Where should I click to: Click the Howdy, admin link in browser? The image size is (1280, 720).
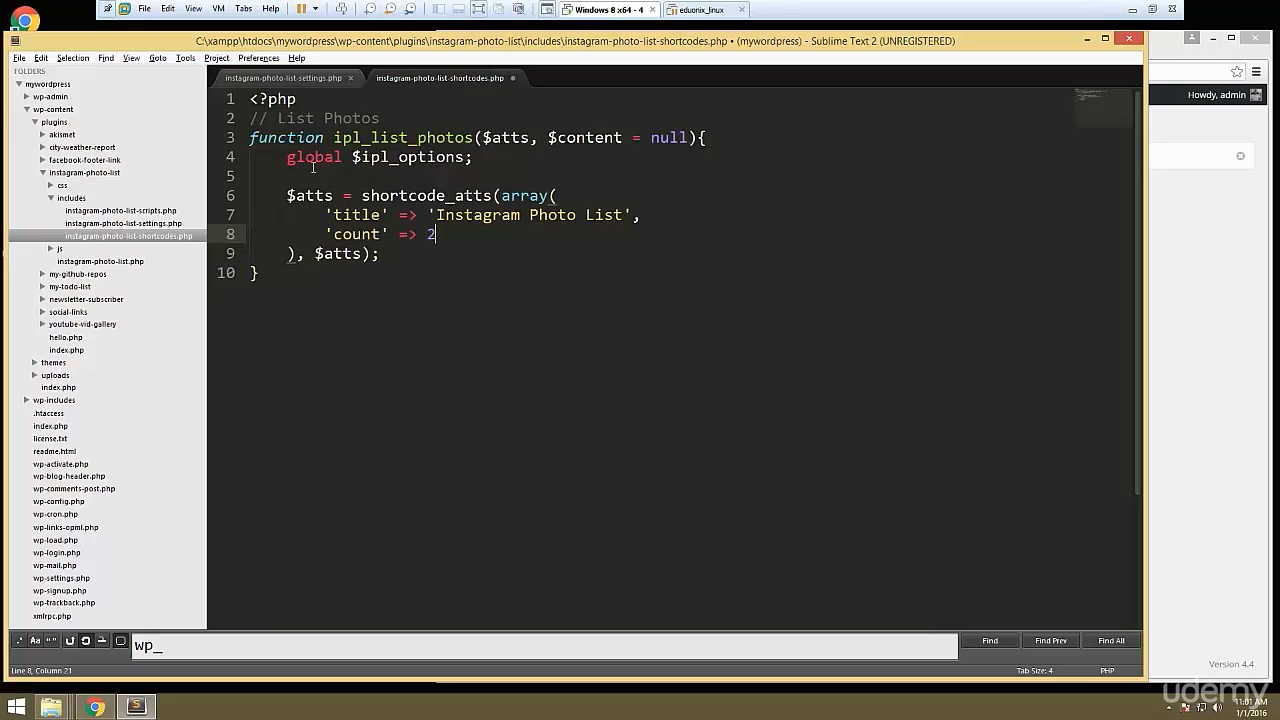pos(1216,95)
